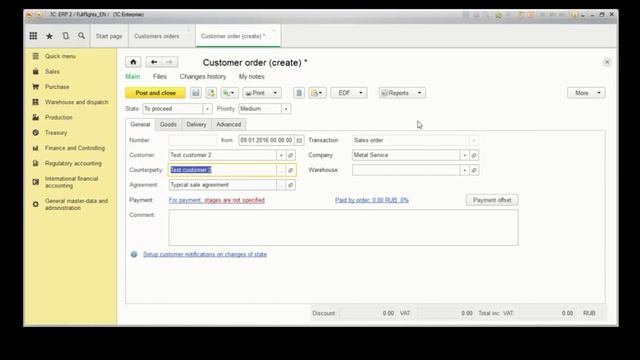Open For payment stages not specified link
Screen dimensions: 640x360
tap(217, 200)
